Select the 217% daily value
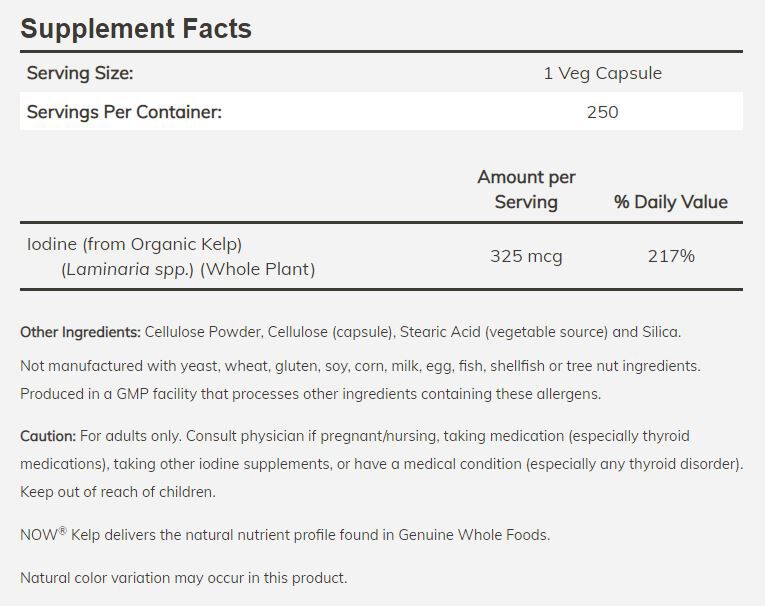This screenshot has height=606, width=765. point(670,256)
